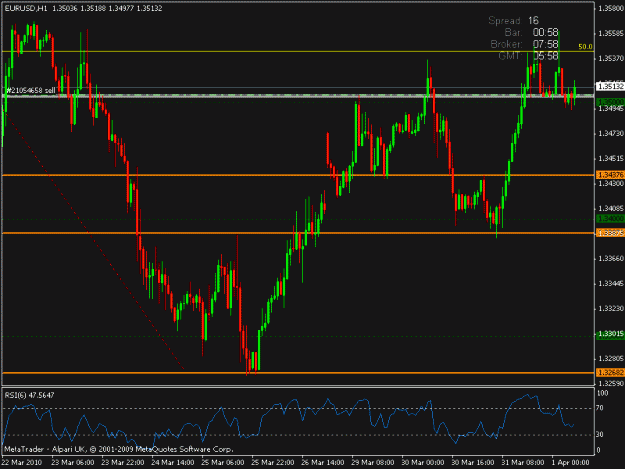
Task: Select the 50.0 Fibonacci level label
Action: pos(585,47)
